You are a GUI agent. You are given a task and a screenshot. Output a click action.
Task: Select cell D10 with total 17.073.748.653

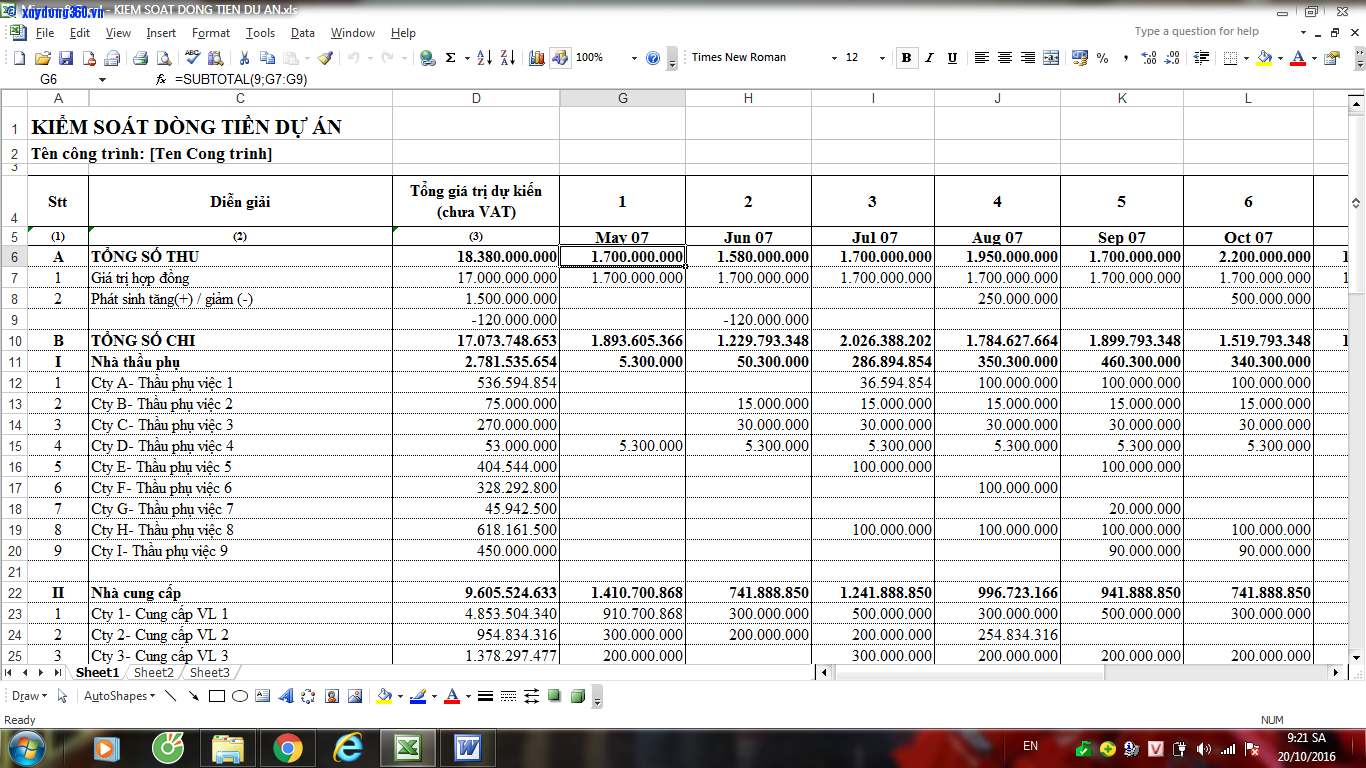click(x=476, y=341)
